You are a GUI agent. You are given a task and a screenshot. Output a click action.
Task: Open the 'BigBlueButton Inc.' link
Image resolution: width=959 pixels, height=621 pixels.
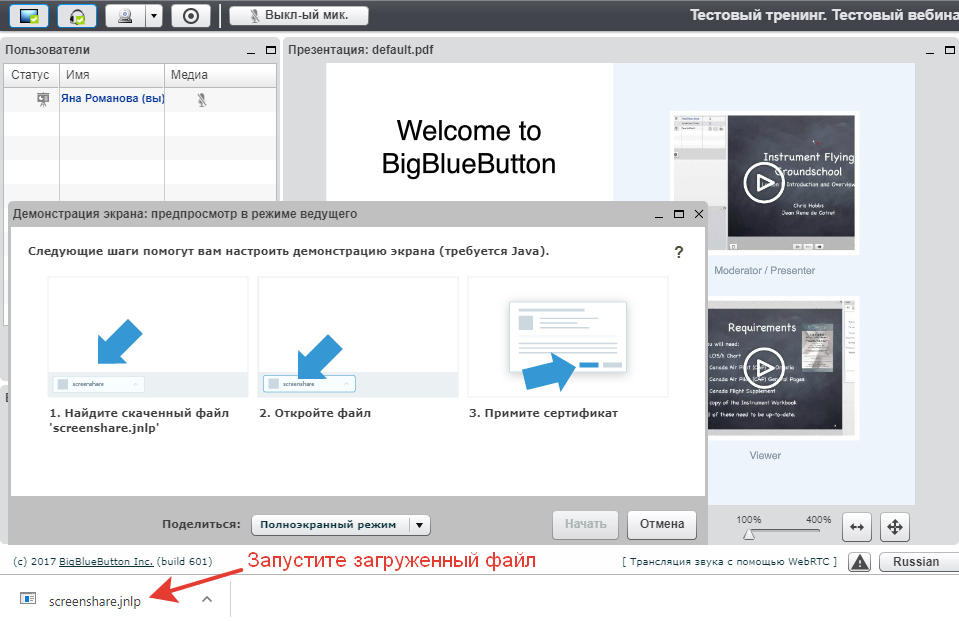coord(106,562)
